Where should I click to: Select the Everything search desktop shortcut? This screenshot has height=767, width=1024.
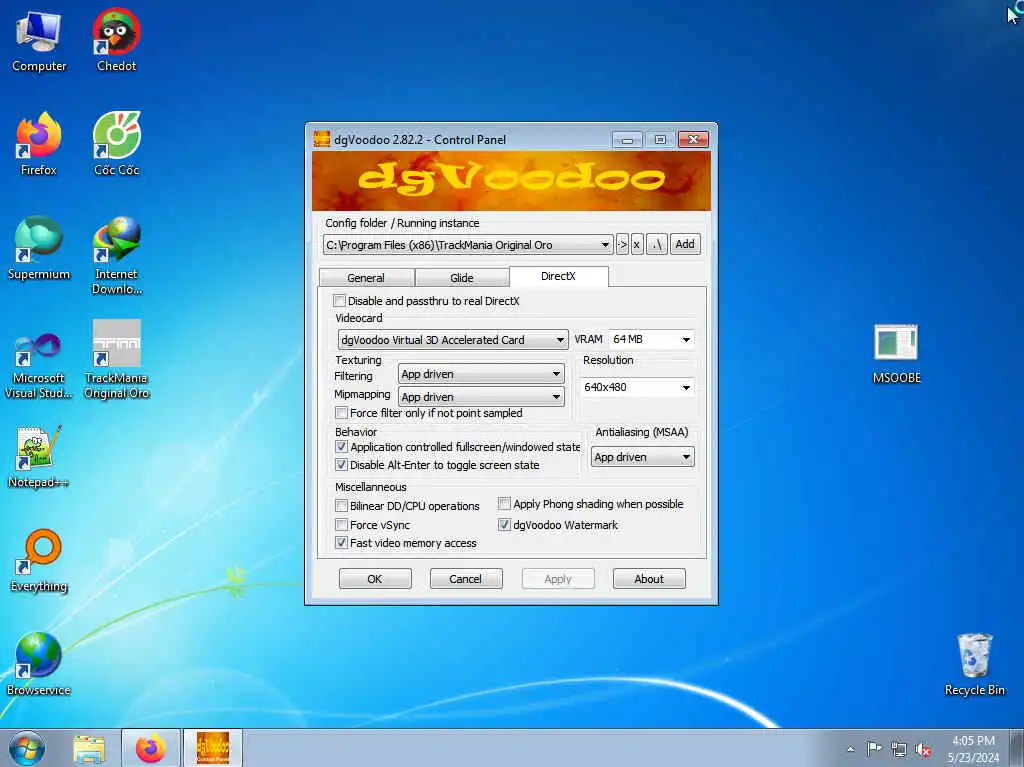tap(39, 561)
